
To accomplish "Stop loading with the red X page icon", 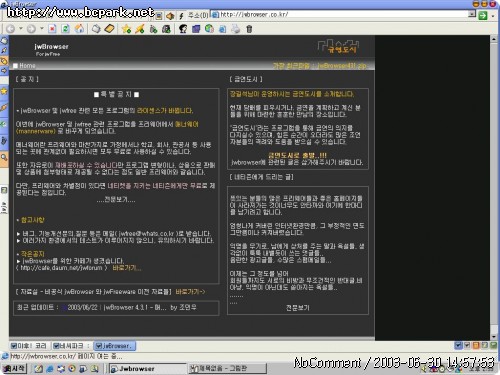I will coord(52,29).
